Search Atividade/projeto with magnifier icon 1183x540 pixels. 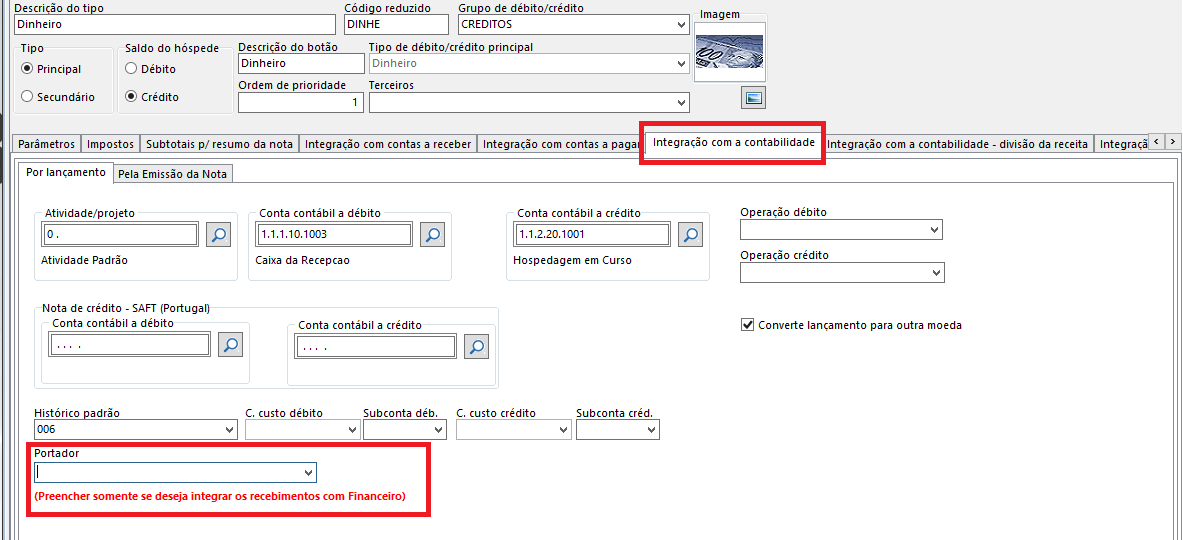pyautogui.click(x=219, y=235)
